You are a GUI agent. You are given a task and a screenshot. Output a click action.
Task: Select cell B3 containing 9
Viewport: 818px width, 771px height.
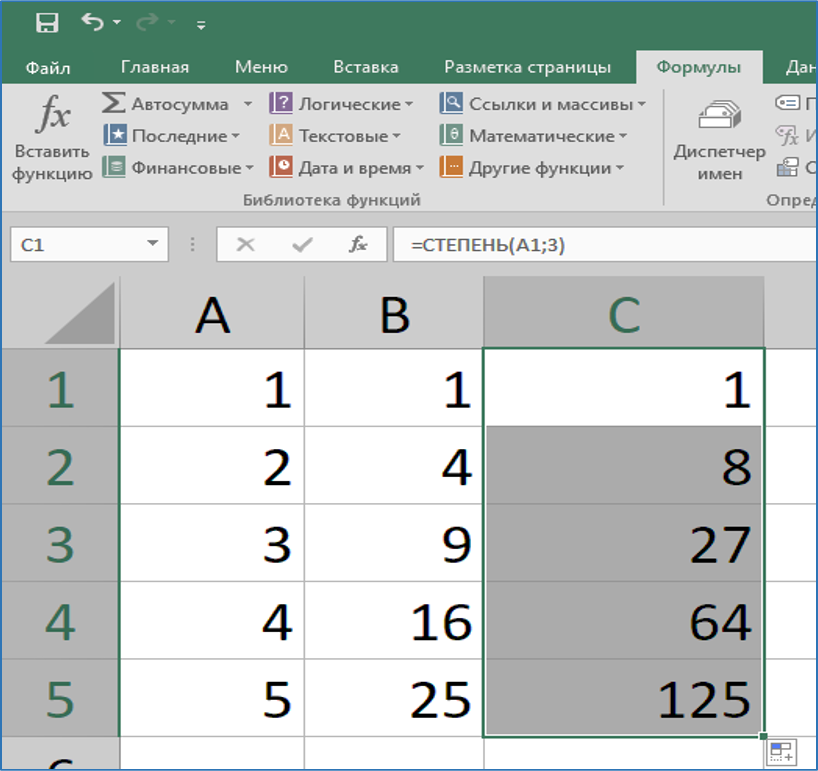(394, 543)
